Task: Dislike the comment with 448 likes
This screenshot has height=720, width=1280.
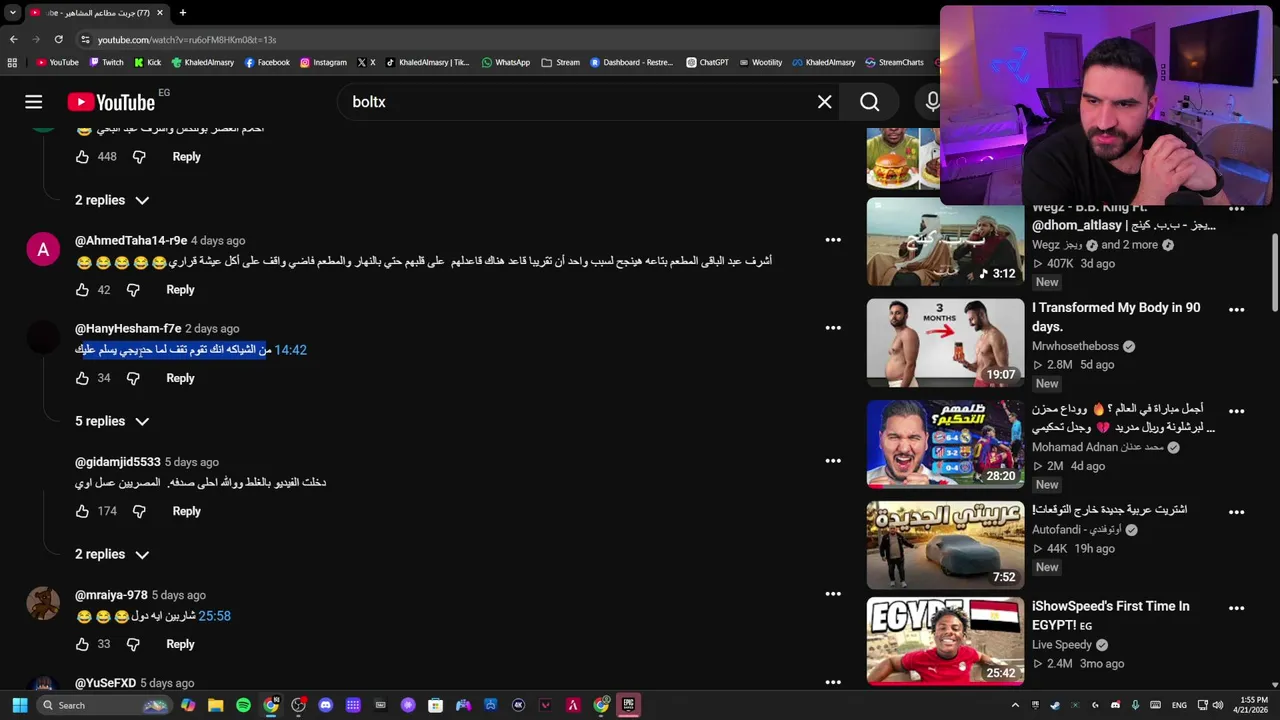Action: pos(139,157)
